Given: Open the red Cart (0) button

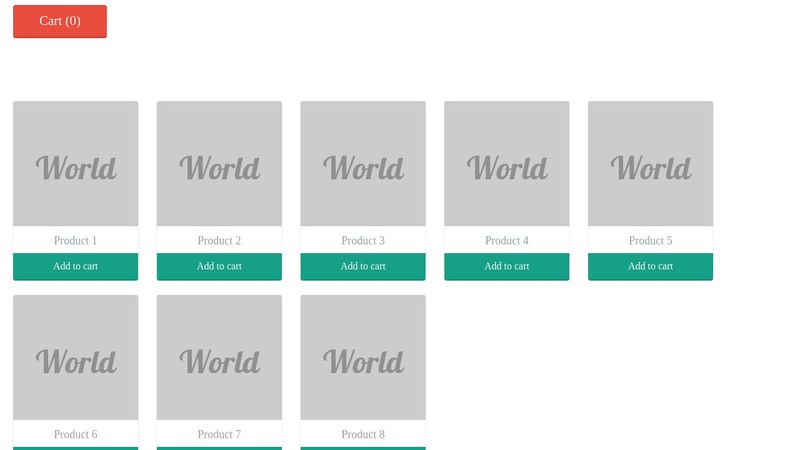Looking at the screenshot, I should [60, 21].
